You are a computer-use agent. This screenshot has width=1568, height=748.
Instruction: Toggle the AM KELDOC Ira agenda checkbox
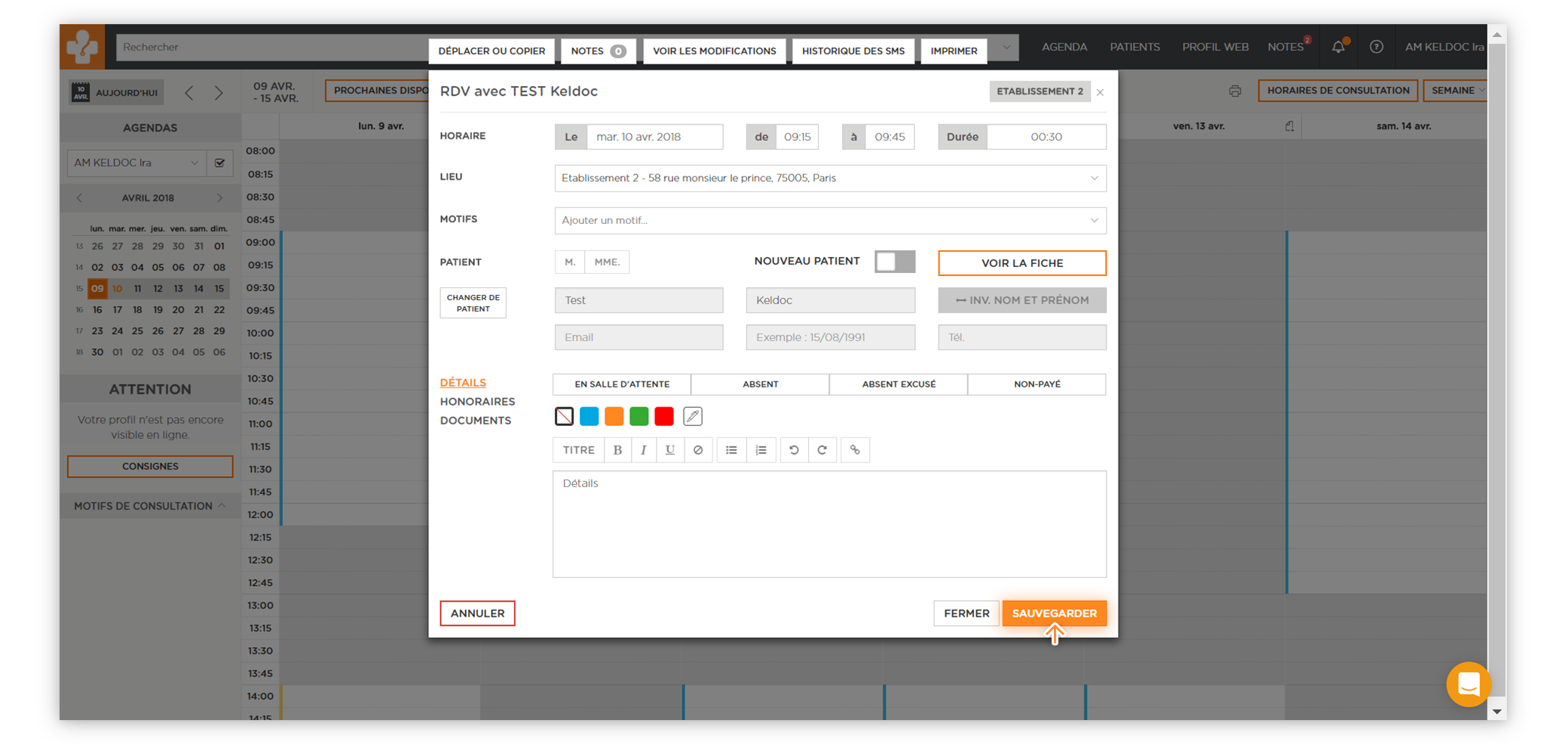click(x=220, y=163)
